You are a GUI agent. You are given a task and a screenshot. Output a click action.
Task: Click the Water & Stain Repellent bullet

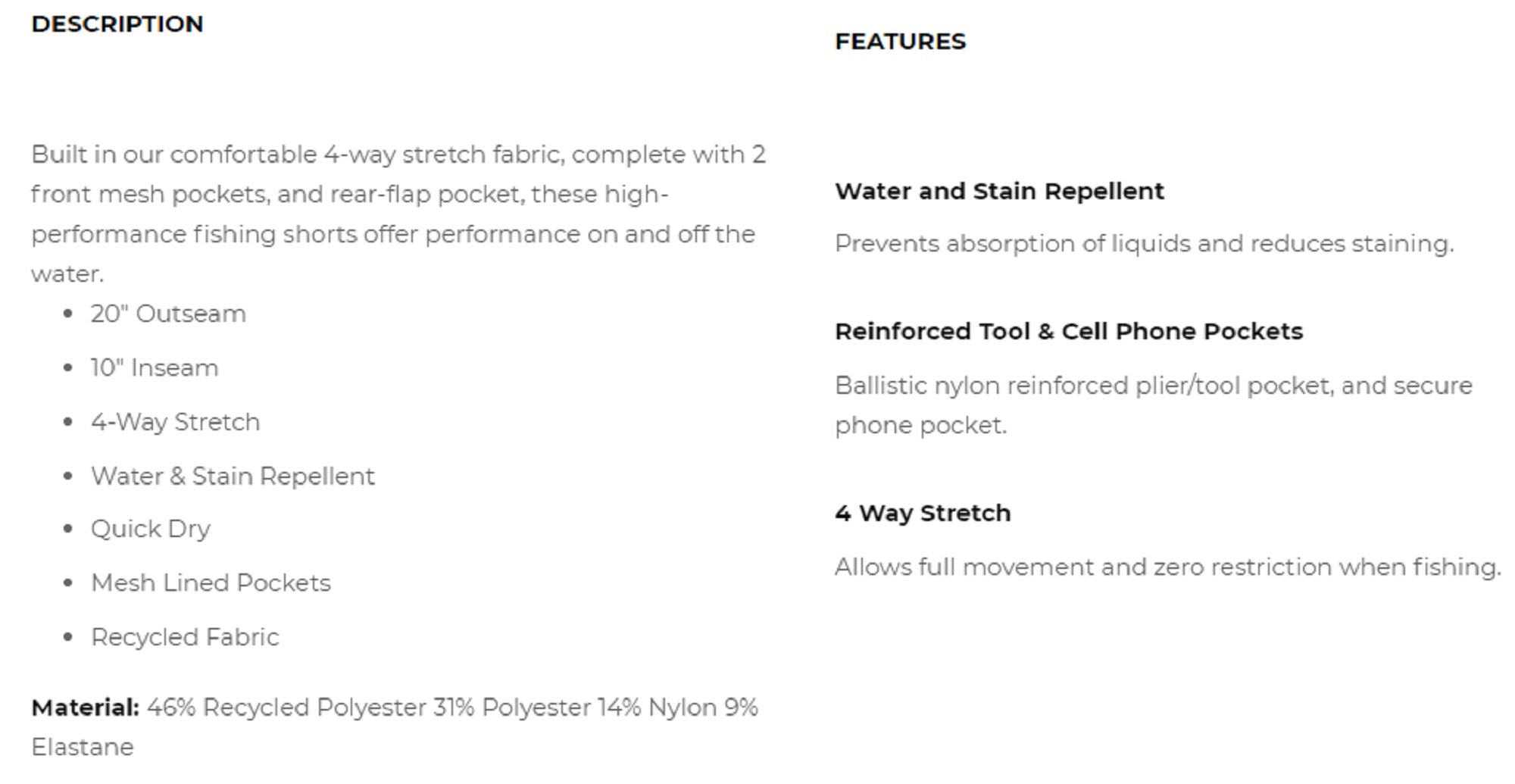point(233,476)
